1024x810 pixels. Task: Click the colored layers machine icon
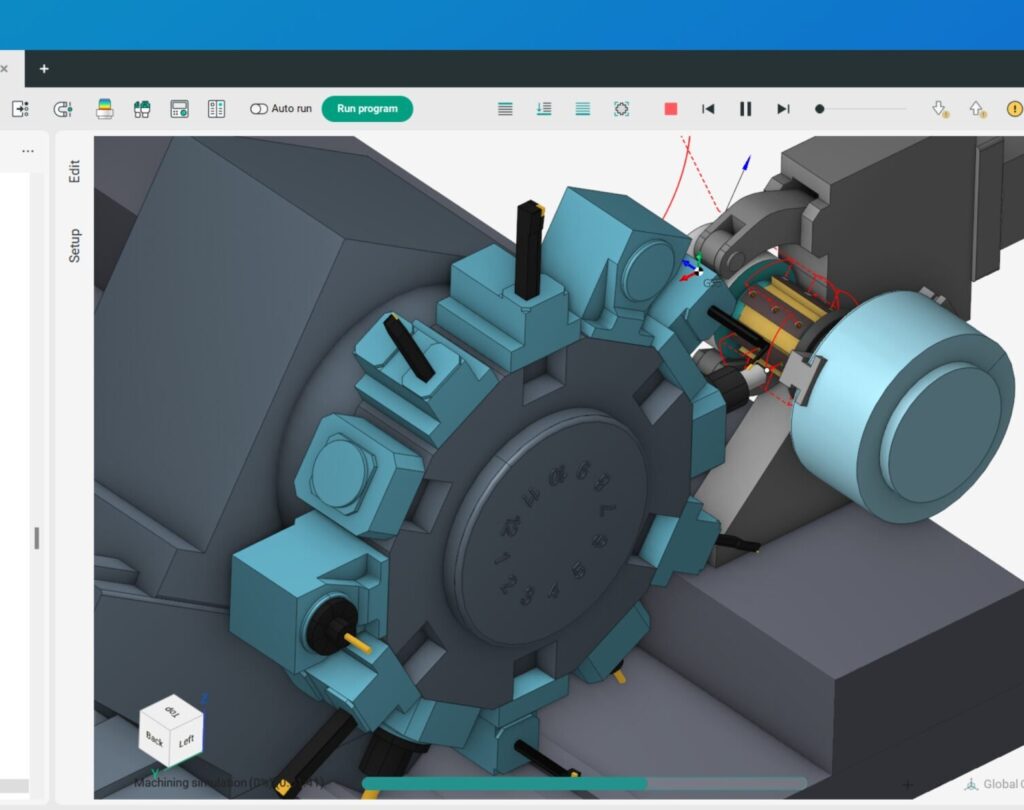click(104, 109)
